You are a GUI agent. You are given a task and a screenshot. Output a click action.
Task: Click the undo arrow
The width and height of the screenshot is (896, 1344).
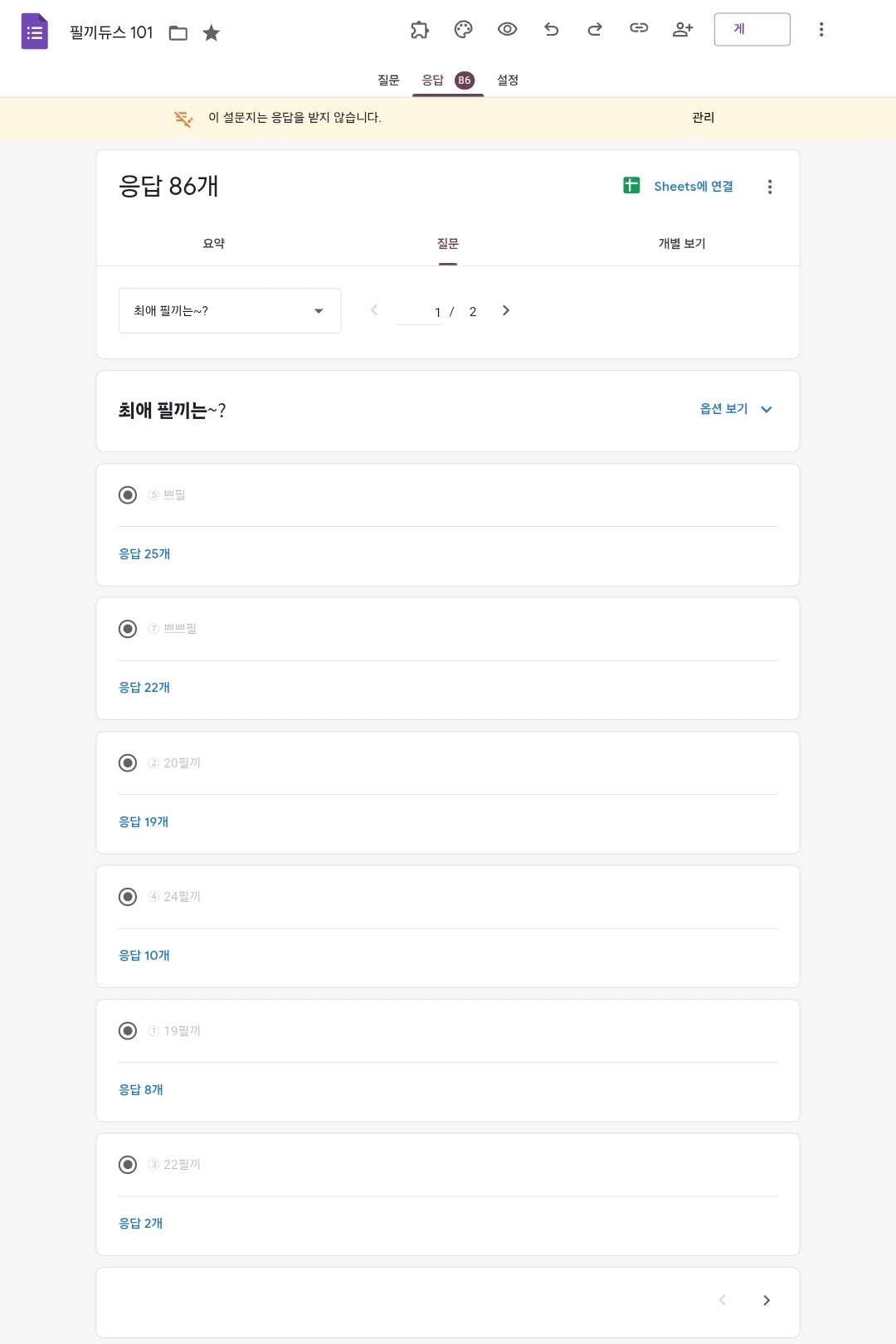point(551,30)
